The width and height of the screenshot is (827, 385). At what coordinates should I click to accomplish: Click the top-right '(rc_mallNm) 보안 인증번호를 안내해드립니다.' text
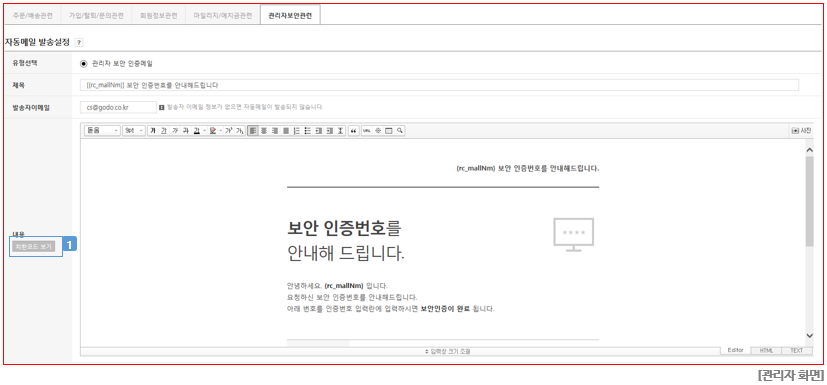[x=527, y=169]
